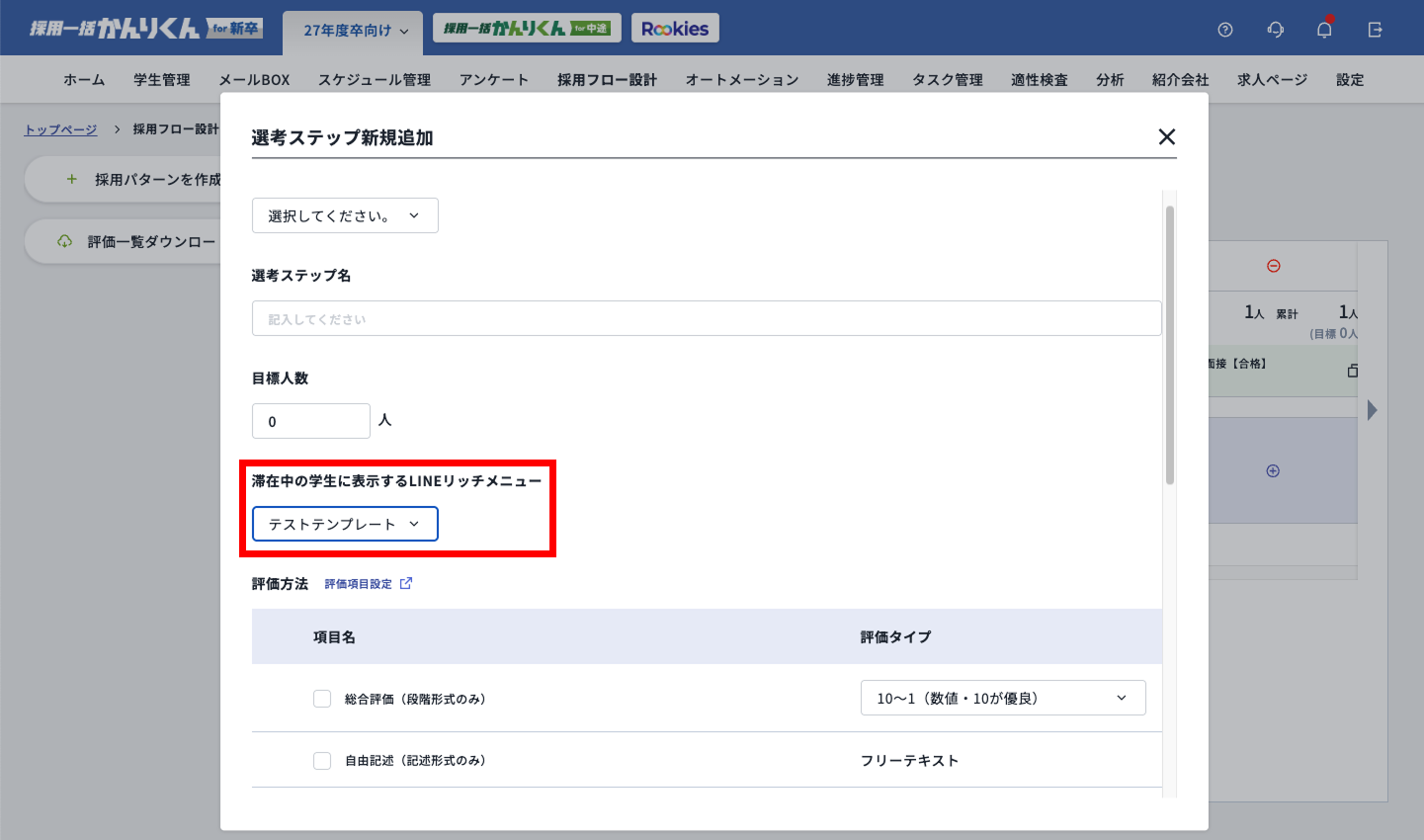The height and width of the screenshot is (840, 1424).
Task: Open the 27年度卒向け year selector
Action: coord(354,31)
